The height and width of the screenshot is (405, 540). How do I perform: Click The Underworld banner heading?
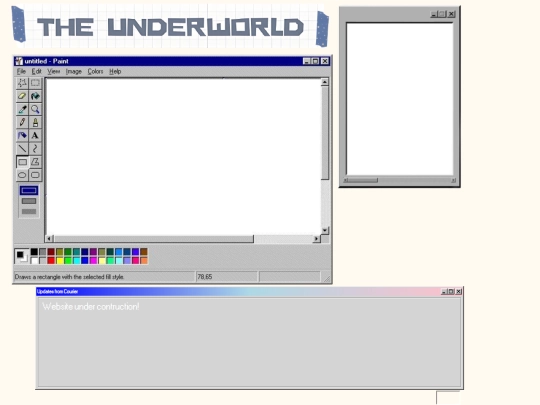point(170,27)
